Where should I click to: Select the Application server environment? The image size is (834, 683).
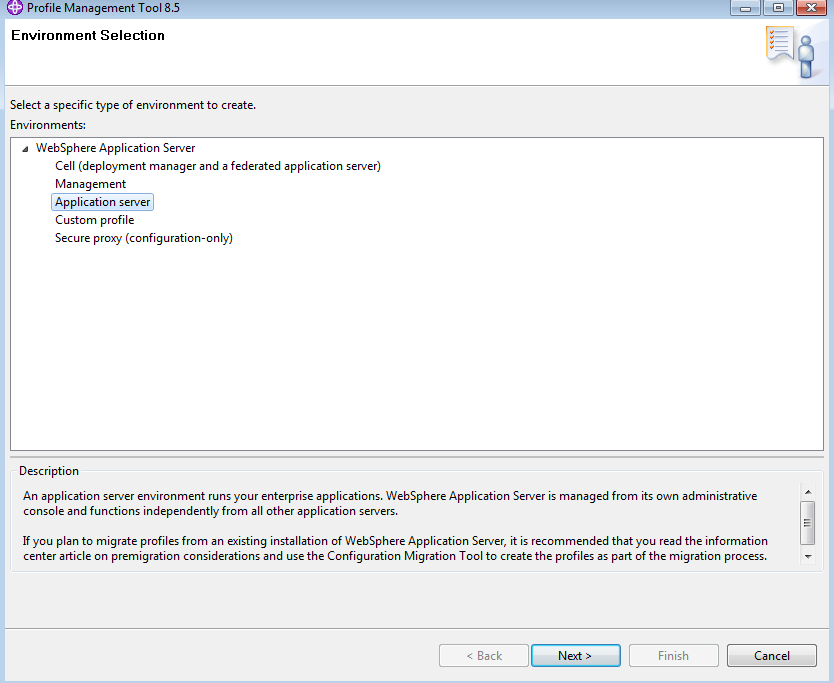coord(103,202)
